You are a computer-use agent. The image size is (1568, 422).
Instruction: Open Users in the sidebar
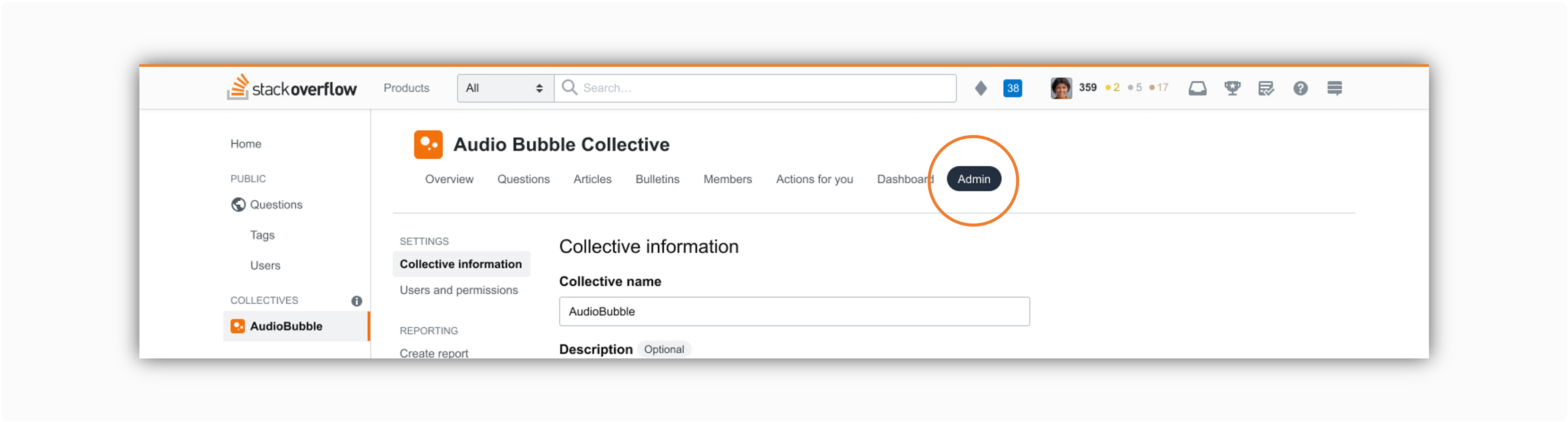tap(265, 265)
